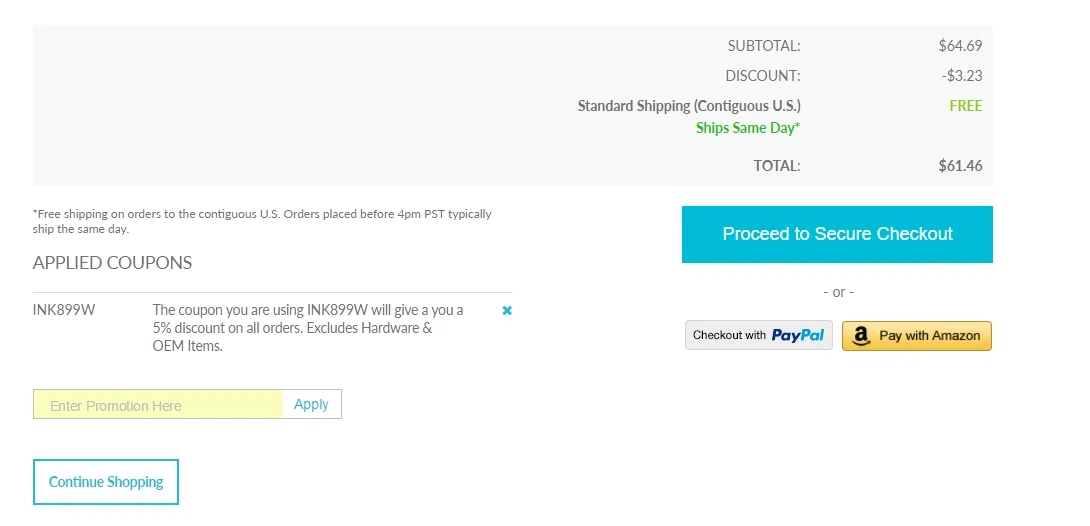Viewport: 1090px width, 526px height.
Task: Click the PayPal wordmark logo
Action: (797, 336)
